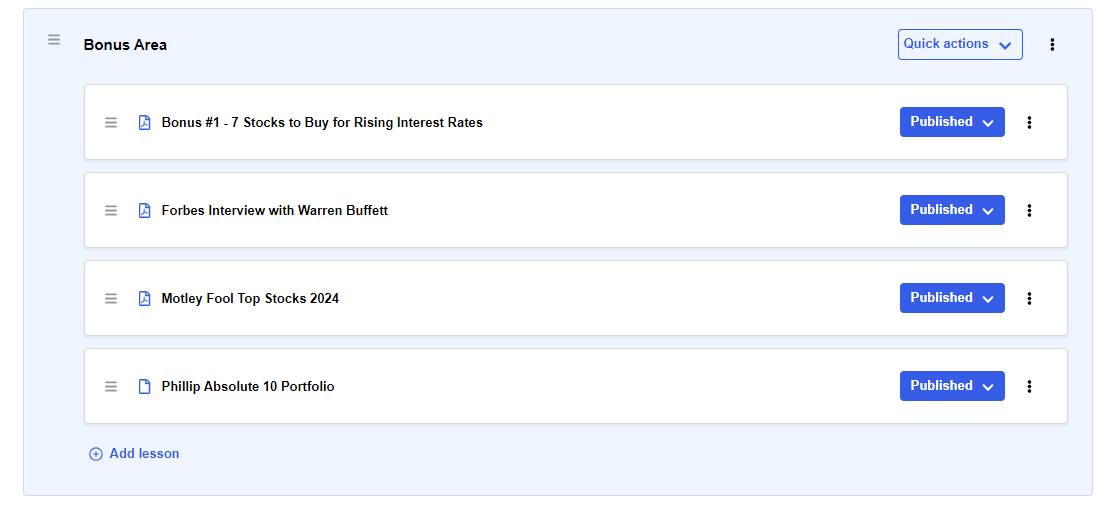1117x520 pixels.
Task: Click drag handle for Phillip Absolute 10 Portfolio
Action: click(111, 386)
